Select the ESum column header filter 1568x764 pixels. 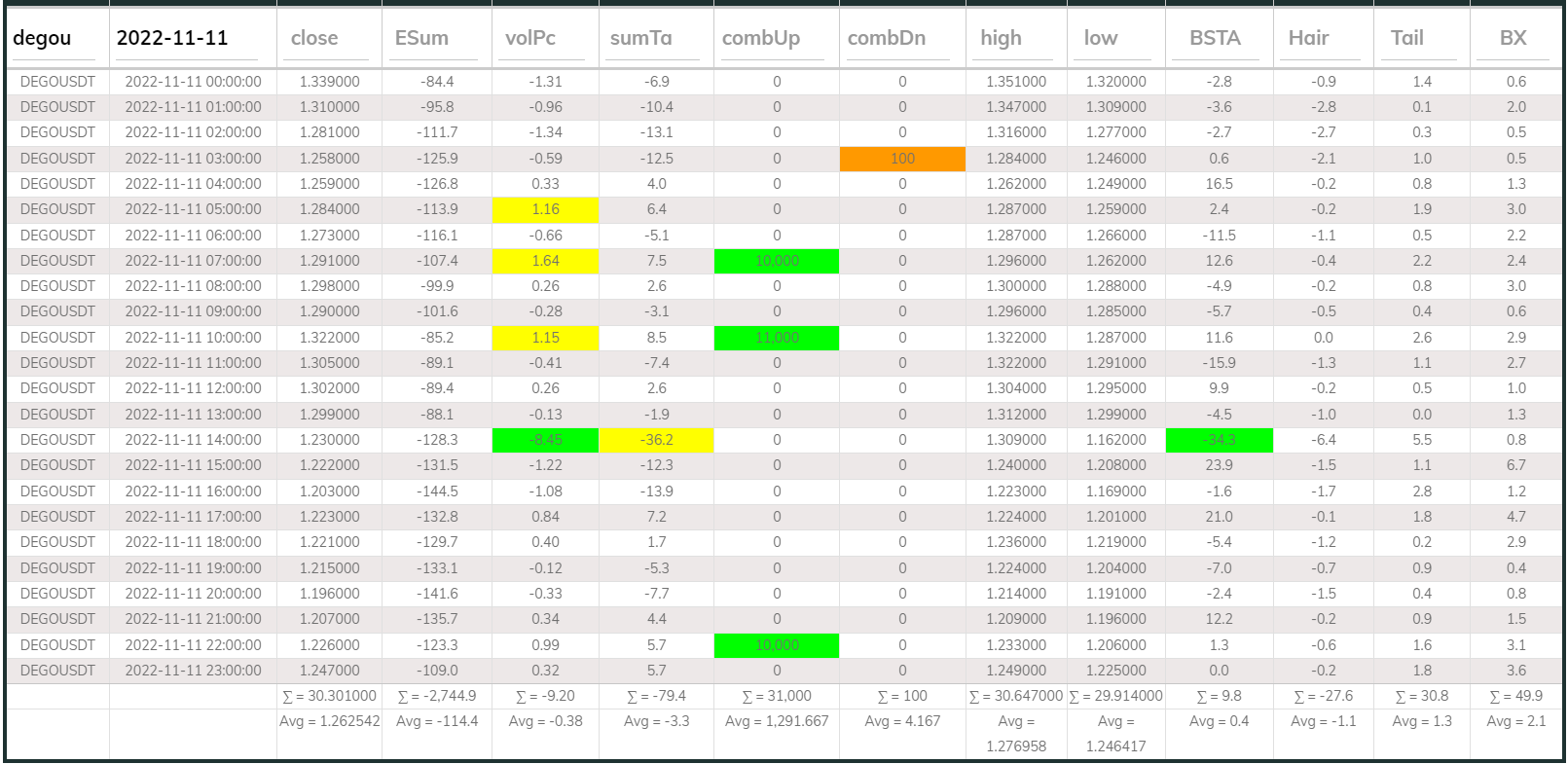click(x=436, y=39)
